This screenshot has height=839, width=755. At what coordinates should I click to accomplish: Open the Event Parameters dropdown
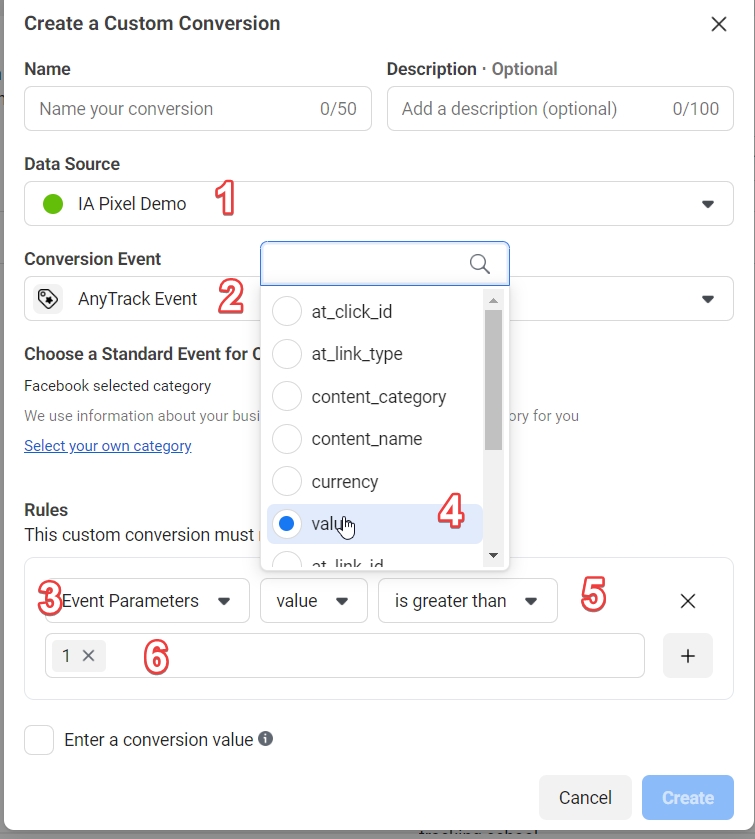coord(147,601)
